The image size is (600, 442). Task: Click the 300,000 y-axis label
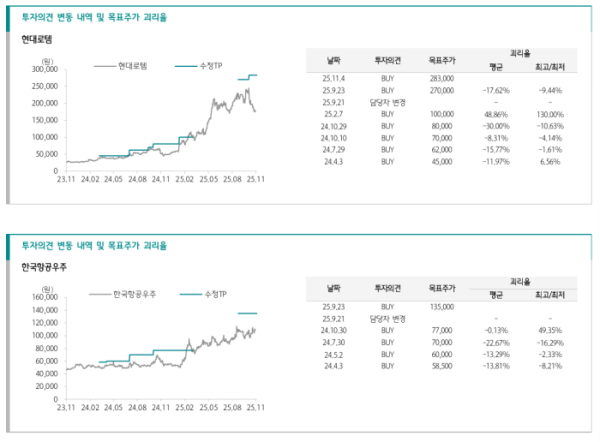click(x=43, y=70)
